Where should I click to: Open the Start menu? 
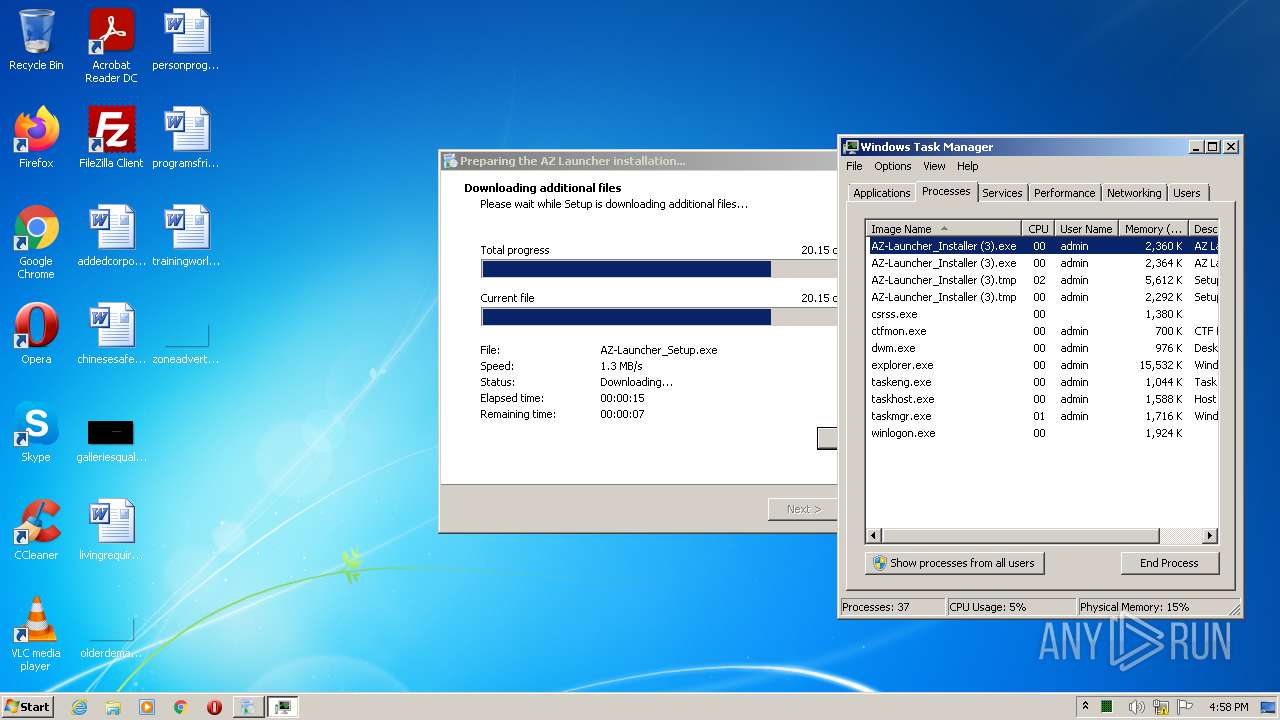coord(28,707)
